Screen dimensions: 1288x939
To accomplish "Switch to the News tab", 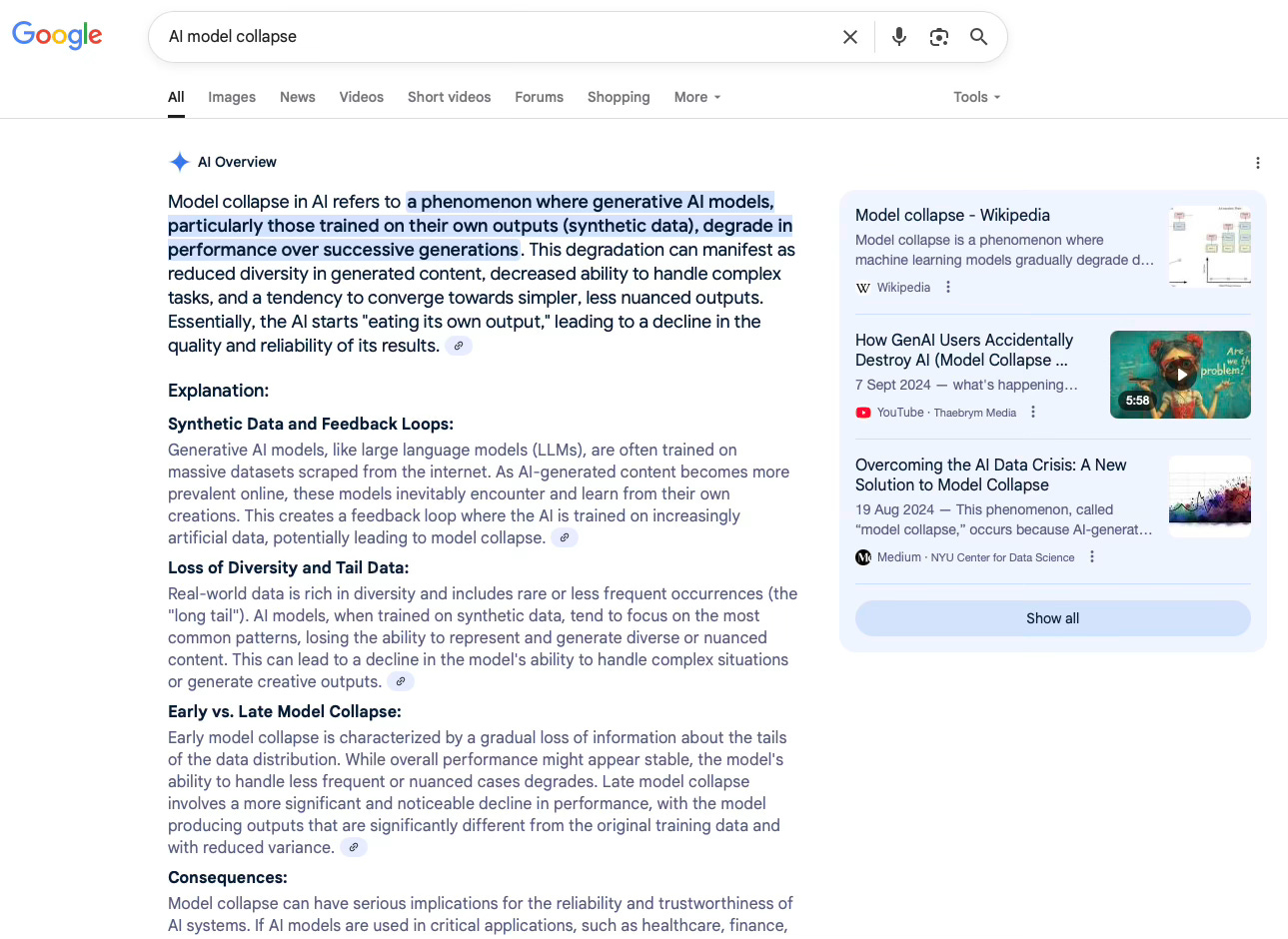I will 298,97.
